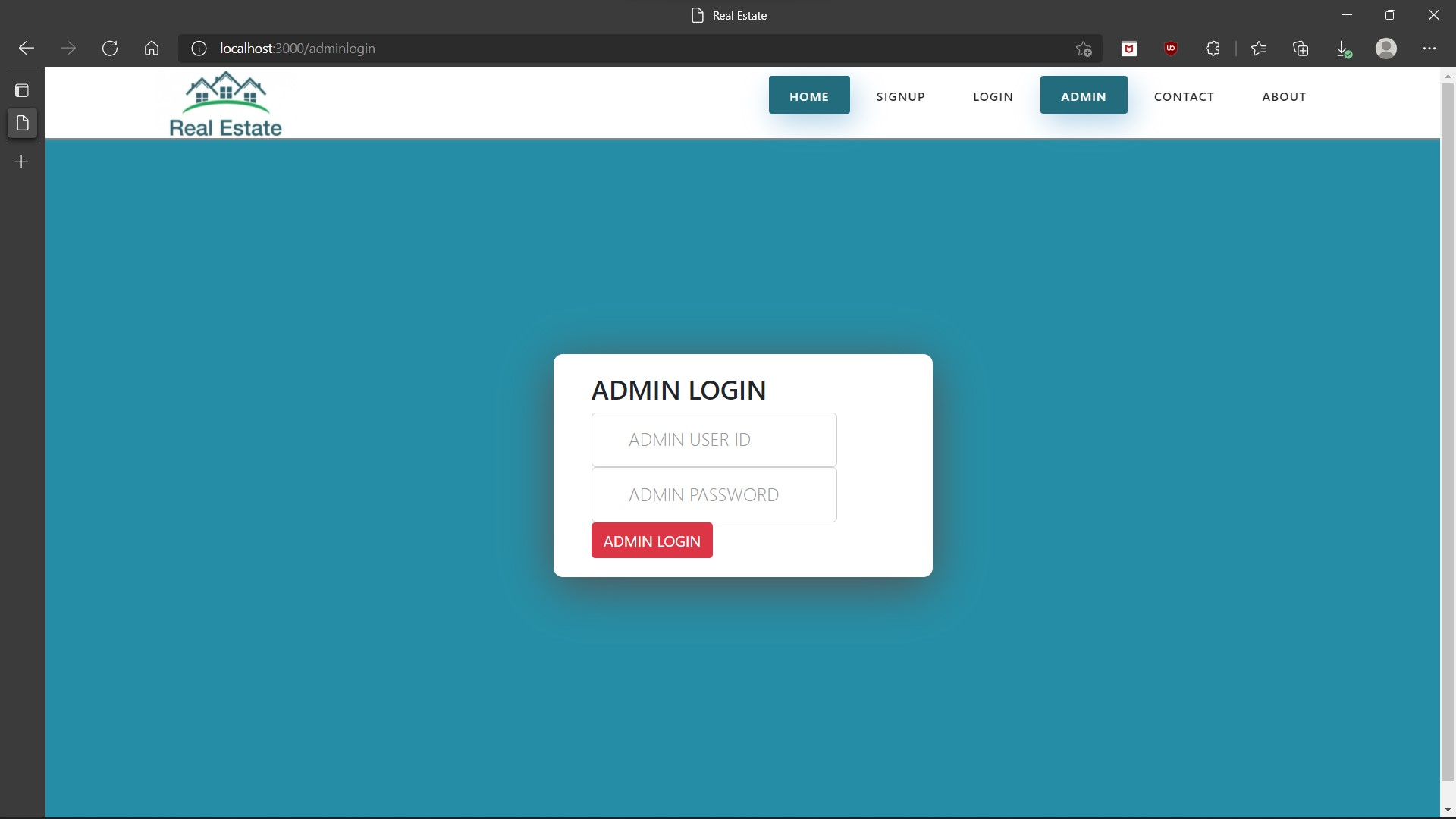Click the forward navigation arrow
The width and height of the screenshot is (1456, 819).
[x=68, y=49]
